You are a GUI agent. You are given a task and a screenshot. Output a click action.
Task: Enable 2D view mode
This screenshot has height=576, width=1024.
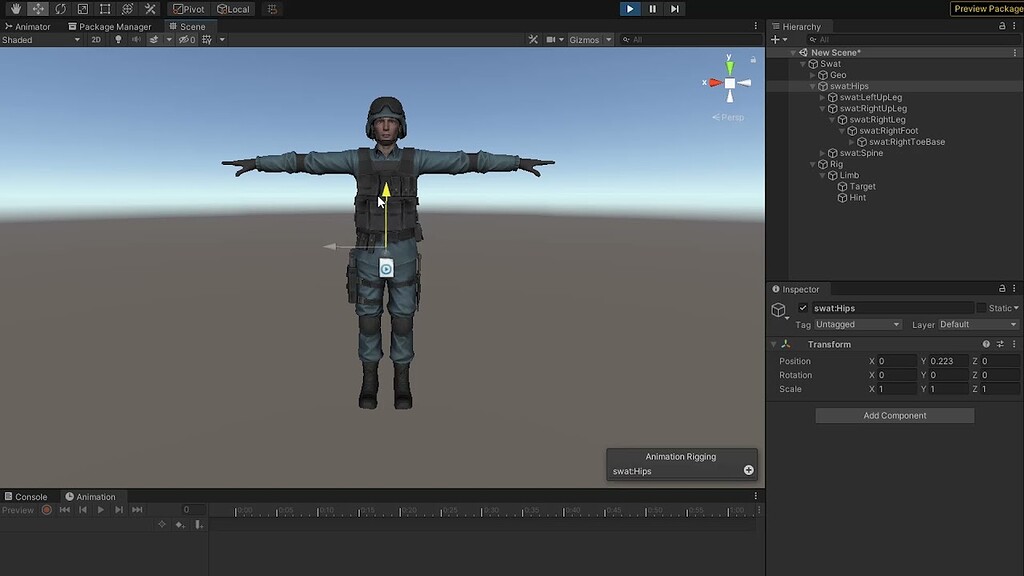point(96,40)
